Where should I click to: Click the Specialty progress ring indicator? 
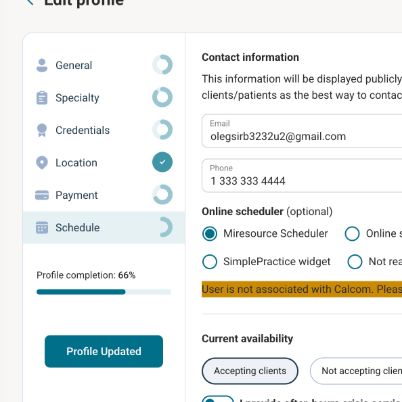click(162, 97)
